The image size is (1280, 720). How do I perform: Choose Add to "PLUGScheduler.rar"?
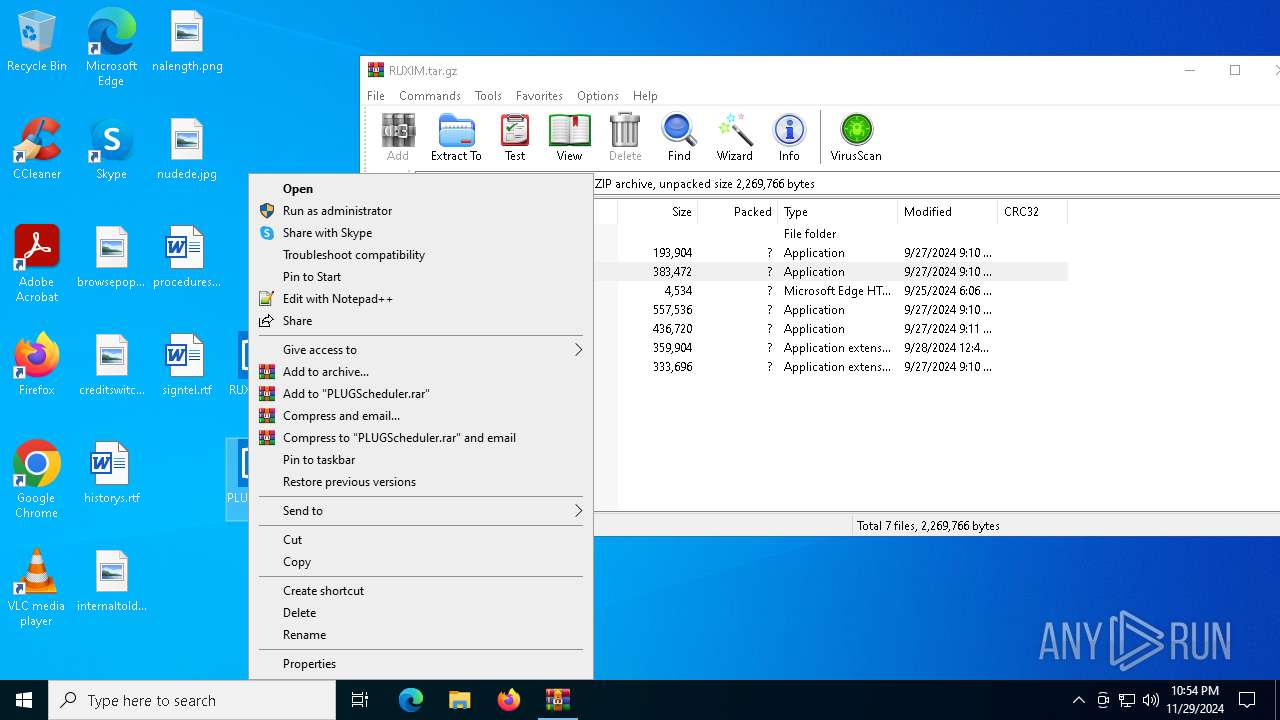pos(420,394)
